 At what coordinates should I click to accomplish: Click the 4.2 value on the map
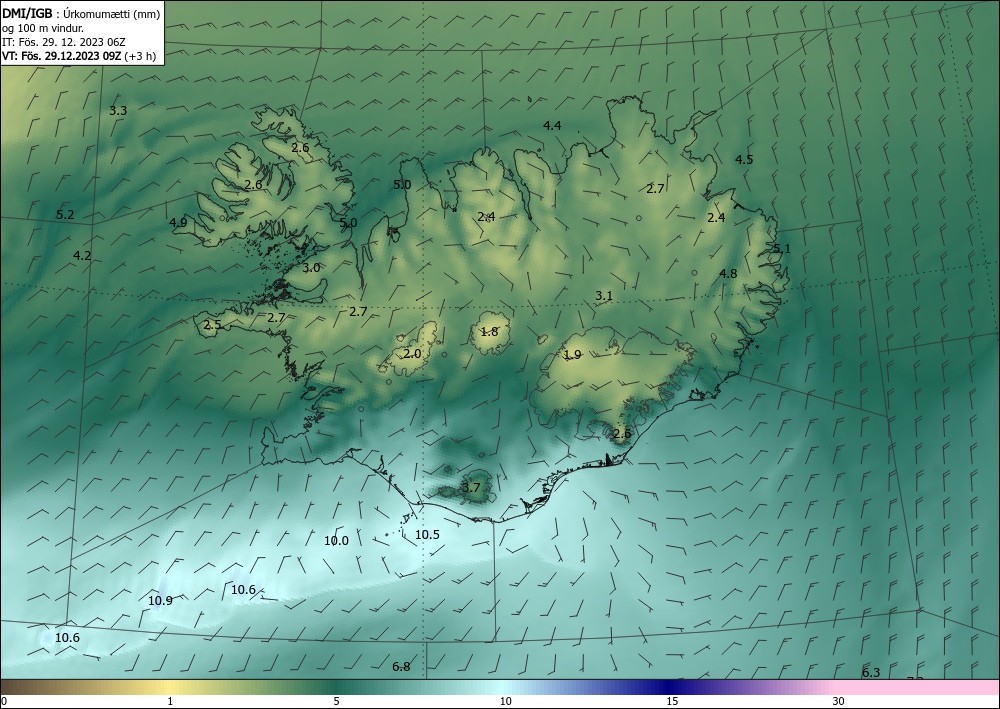tap(82, 256)
